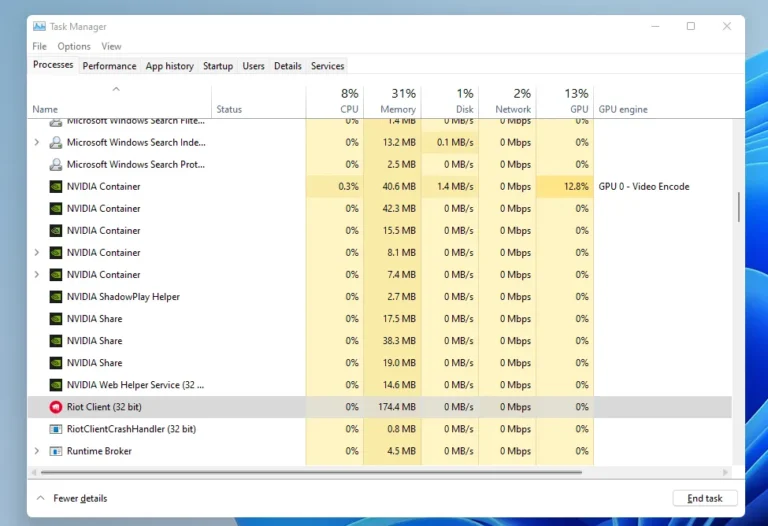Switch to the Startup tab
The image size is (768, 526).
pyautogui.click(x=218, y=66)
